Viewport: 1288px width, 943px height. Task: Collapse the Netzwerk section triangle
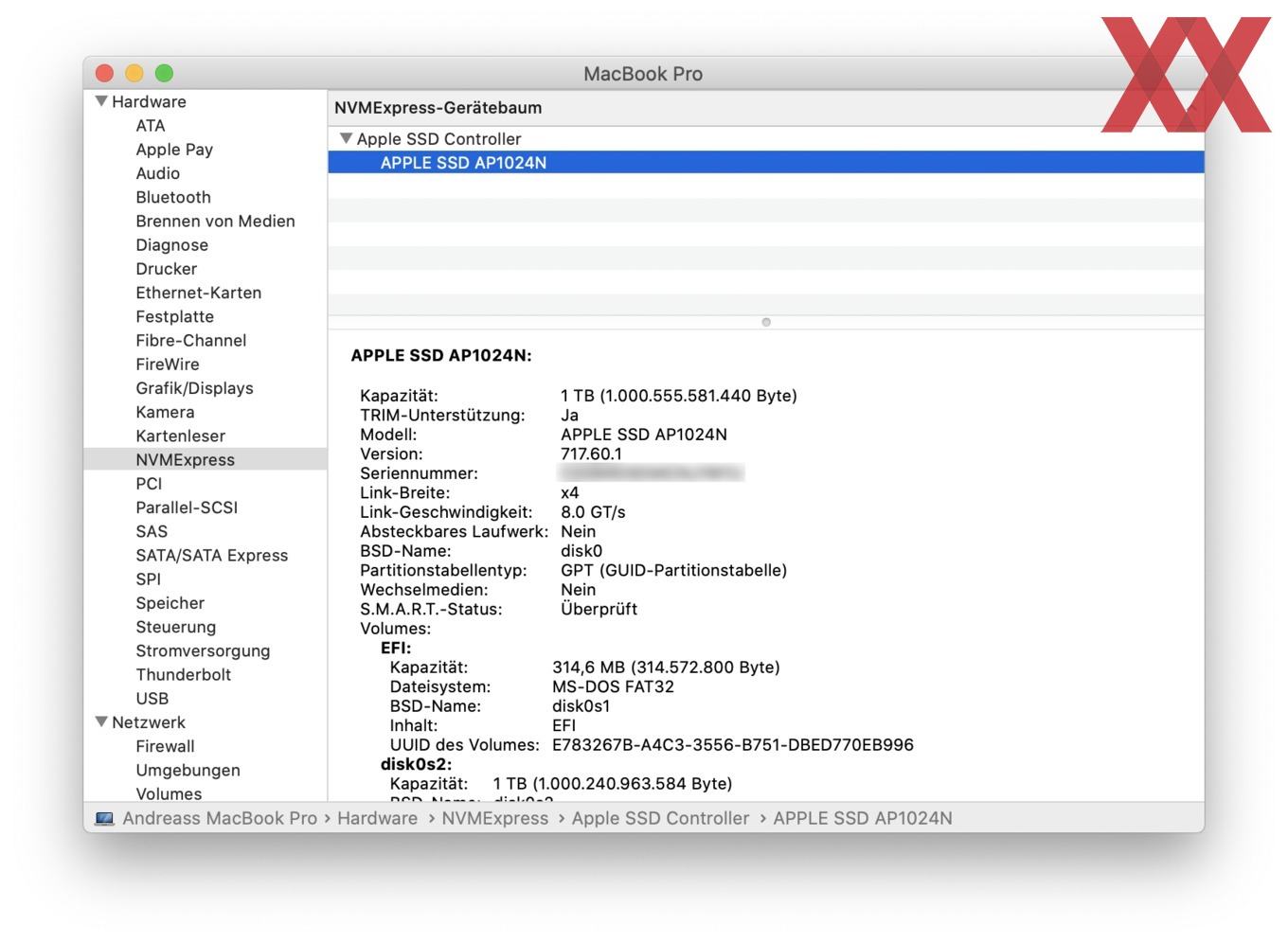pos(101,722)
